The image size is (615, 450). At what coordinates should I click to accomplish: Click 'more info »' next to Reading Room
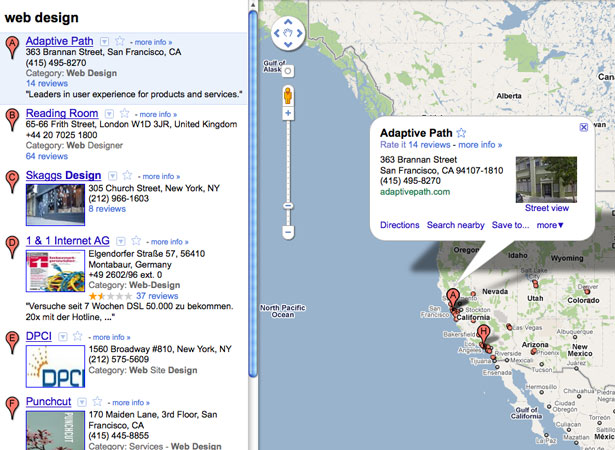click(x=158, y=114)
